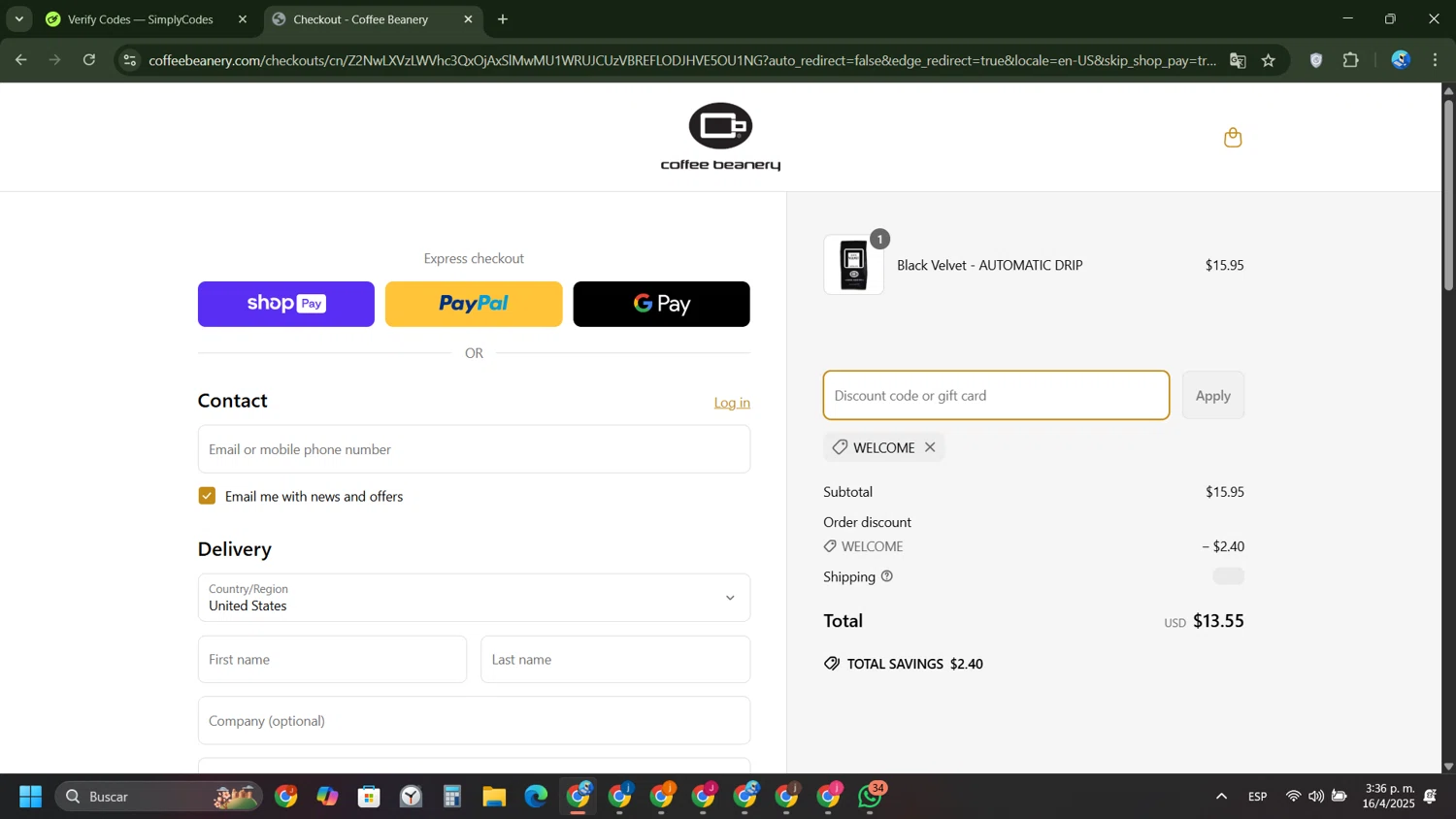The width and height of the screenshot is (1456, 819).
Task: Open the Log in link
Action: coord(732,403)
